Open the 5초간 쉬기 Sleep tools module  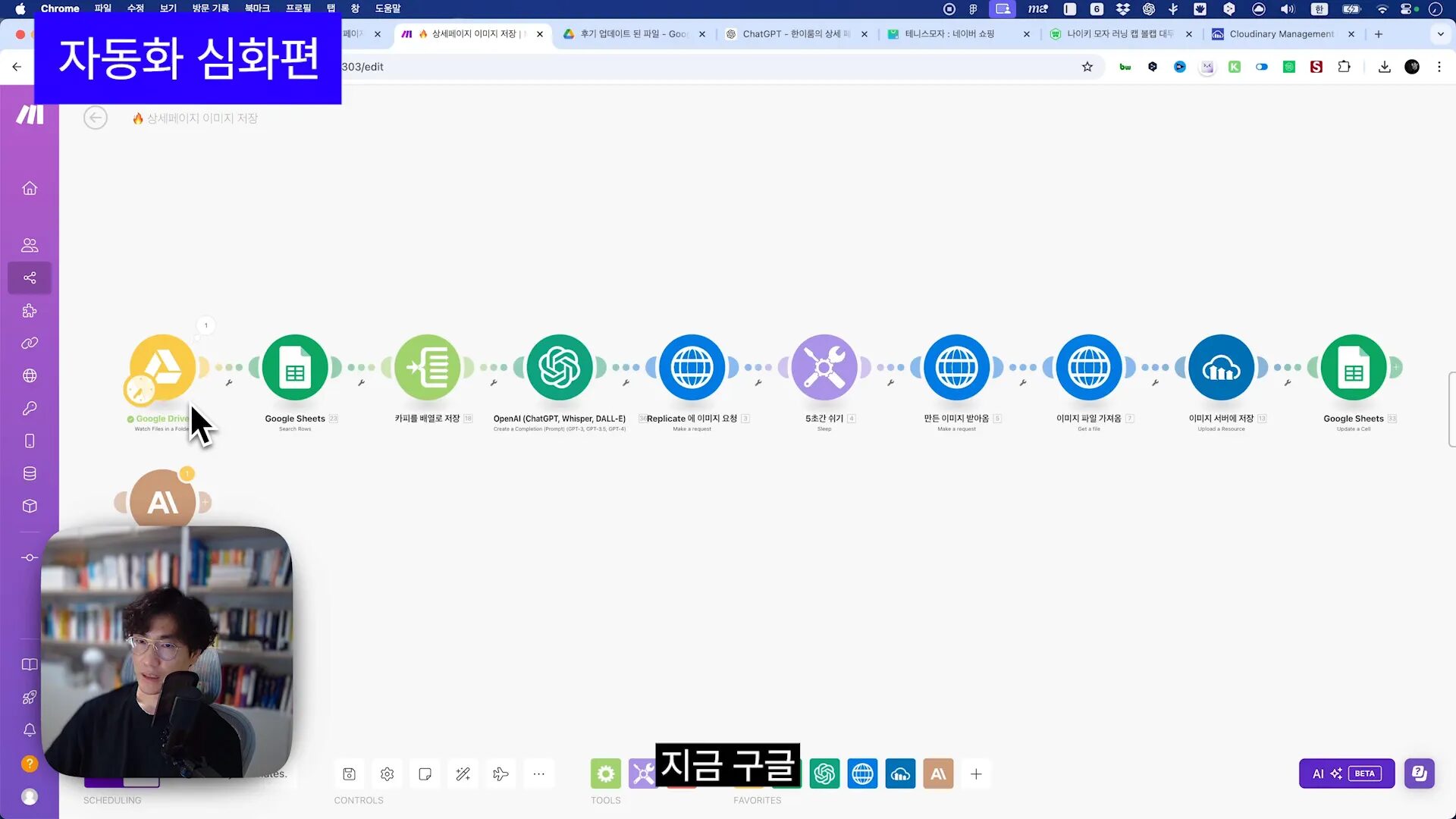pyautogui.click(x=824, y=367)
